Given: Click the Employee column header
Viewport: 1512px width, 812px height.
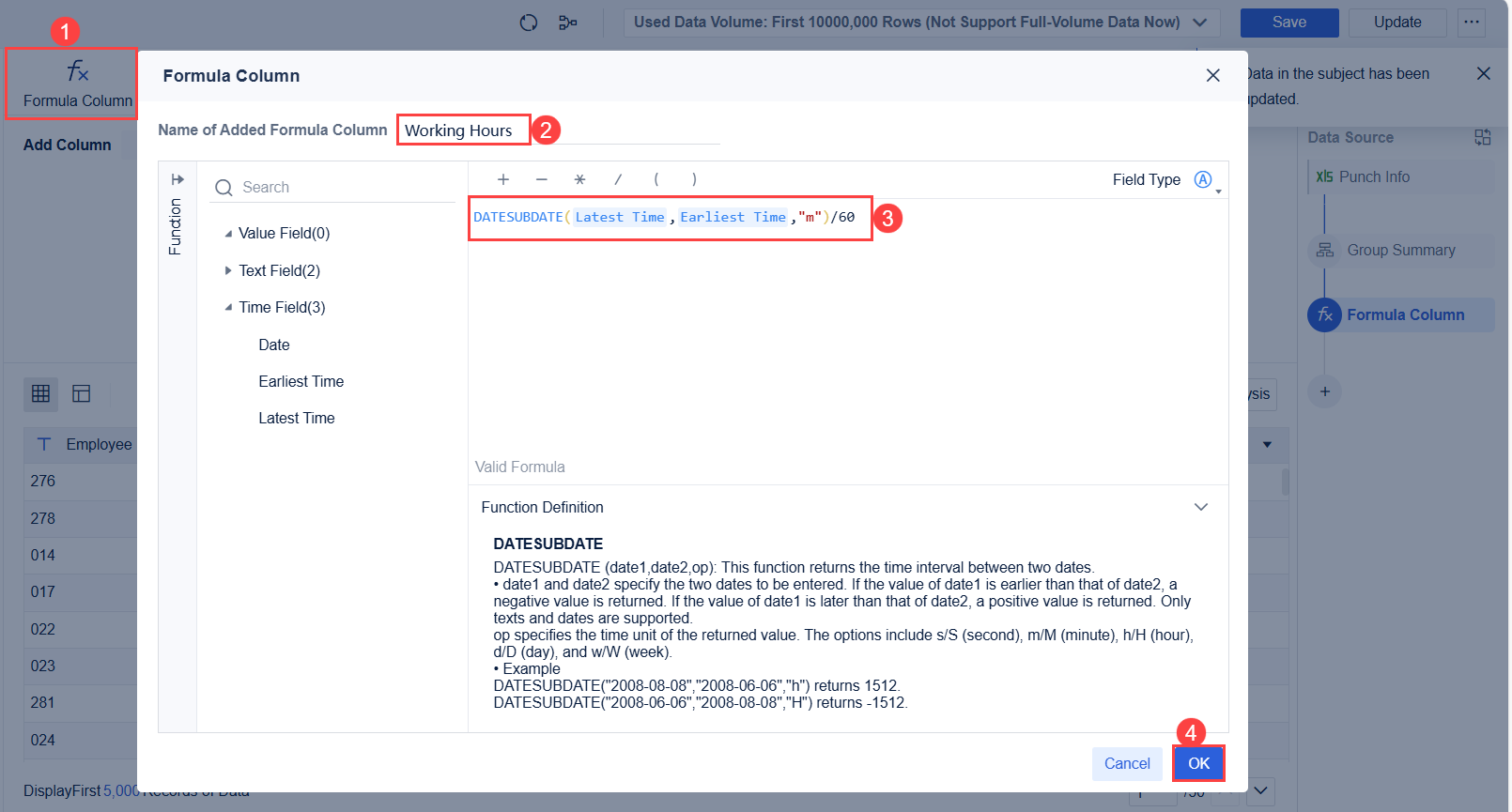Looking at the screenshot, I should point(83,444).
